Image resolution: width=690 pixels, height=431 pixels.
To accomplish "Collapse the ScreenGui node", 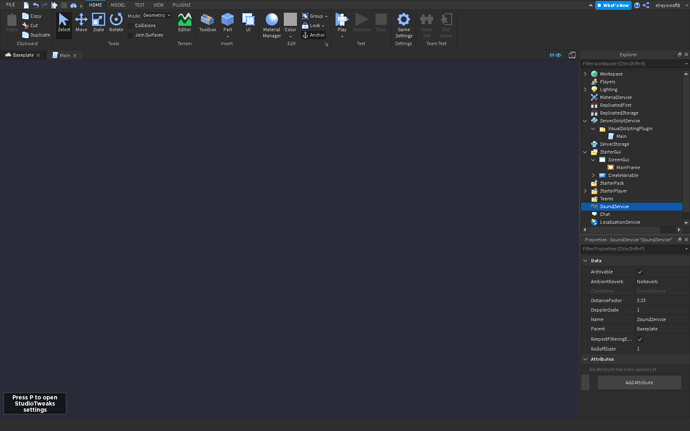I will tap(593, 160).
